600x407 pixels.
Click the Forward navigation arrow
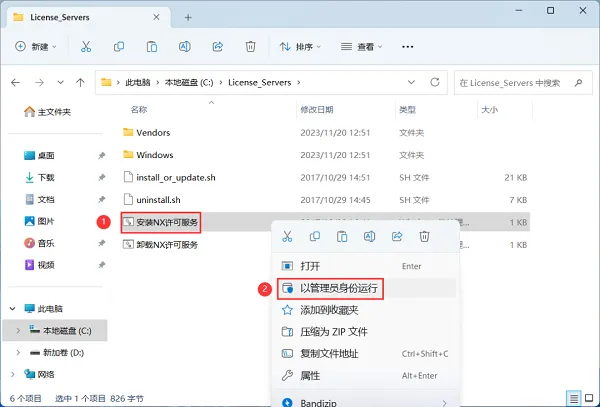pyautogui.click(x=39, y=82)
